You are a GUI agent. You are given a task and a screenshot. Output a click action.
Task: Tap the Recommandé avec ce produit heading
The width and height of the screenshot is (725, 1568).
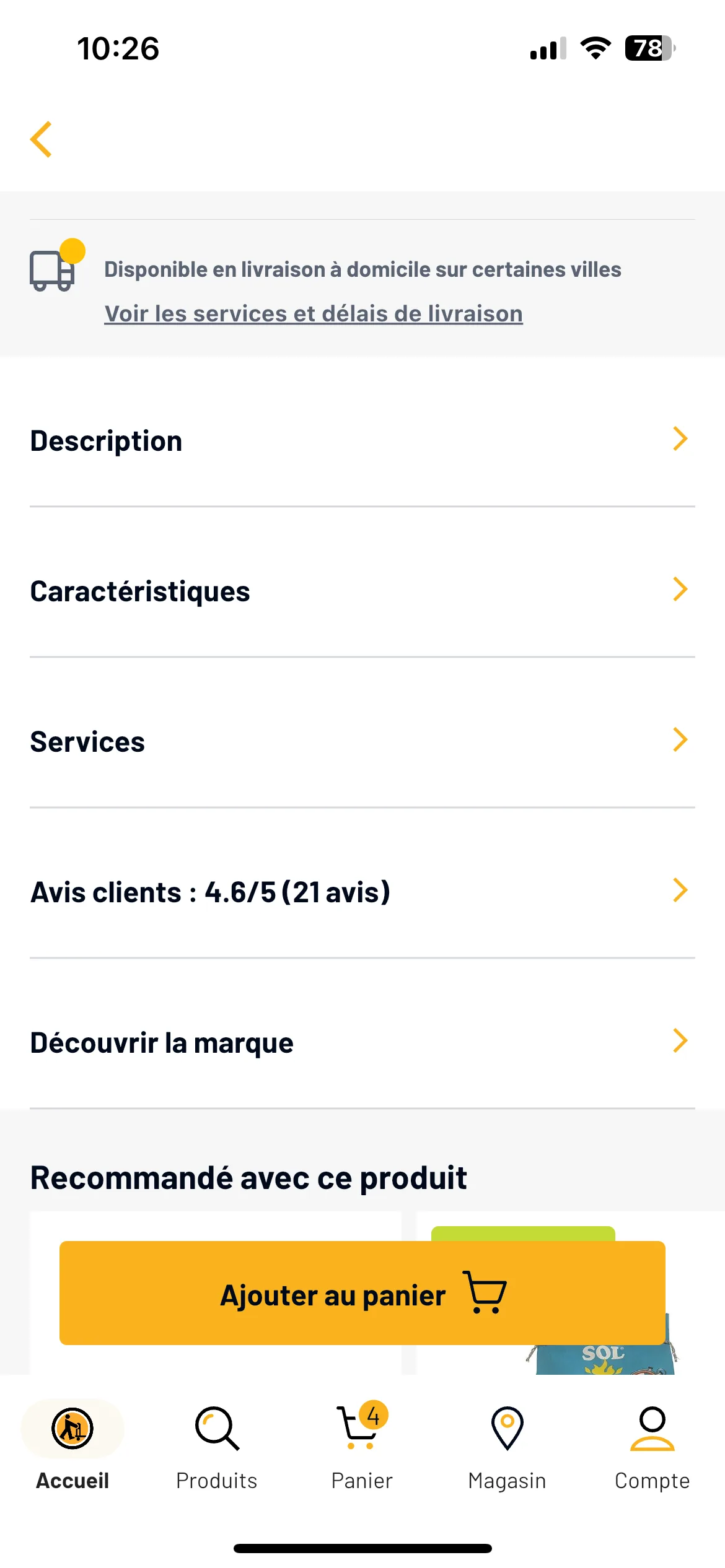248,1178
